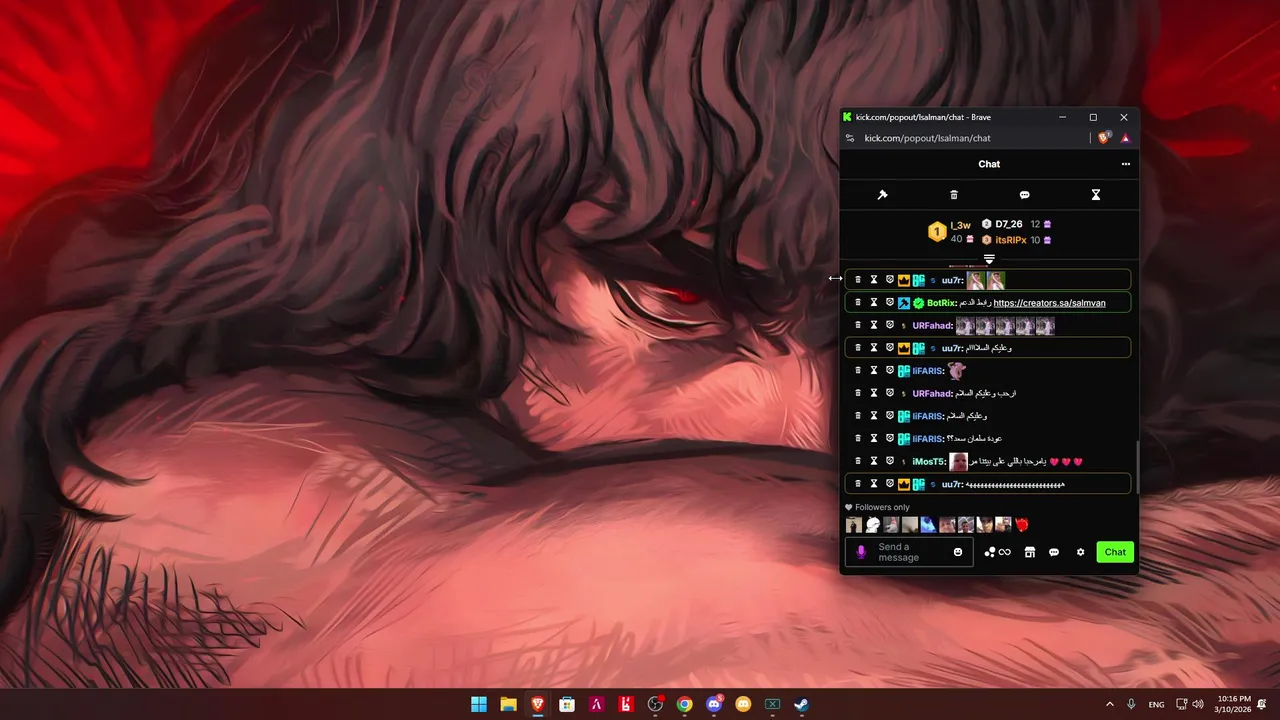Timeout URFahad on the emote-row message

pyautogui.click(x=873, y=325)
